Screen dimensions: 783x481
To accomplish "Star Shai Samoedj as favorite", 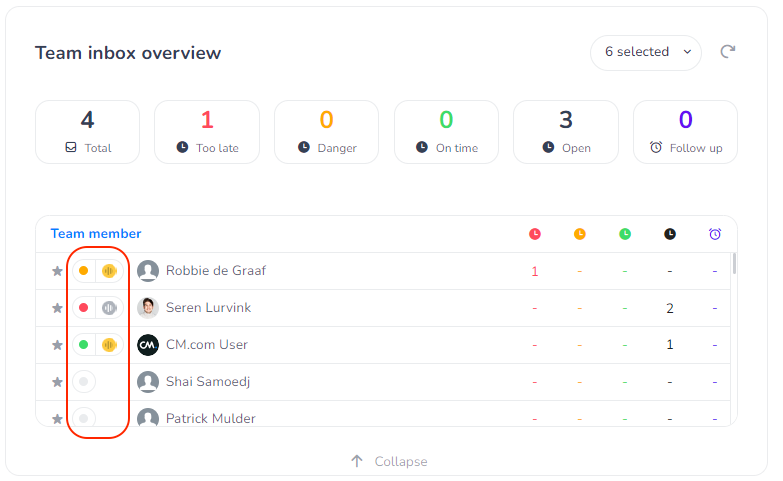I will pos(57,382).
